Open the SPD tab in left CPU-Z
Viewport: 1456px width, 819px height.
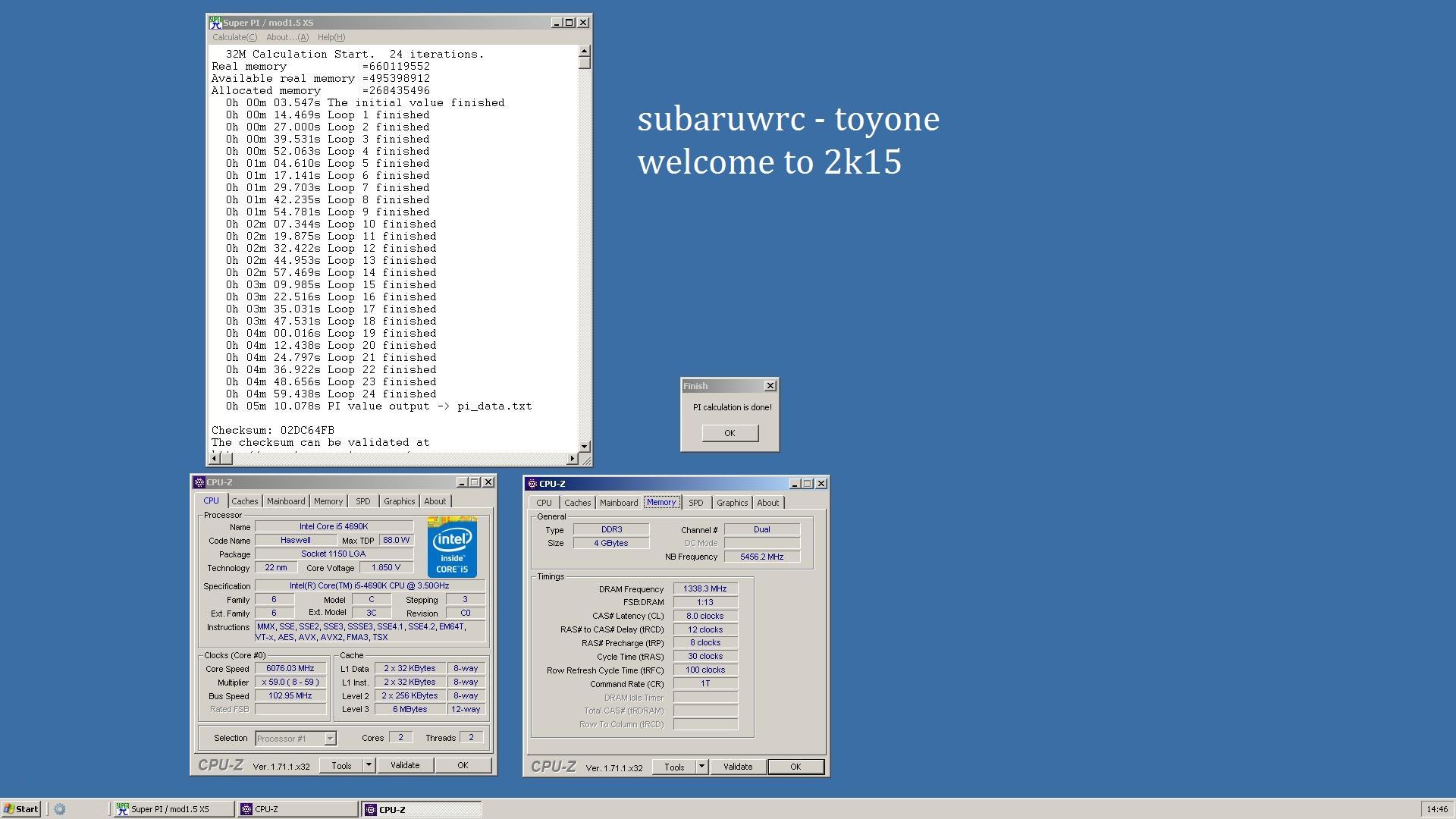[363, 501]
